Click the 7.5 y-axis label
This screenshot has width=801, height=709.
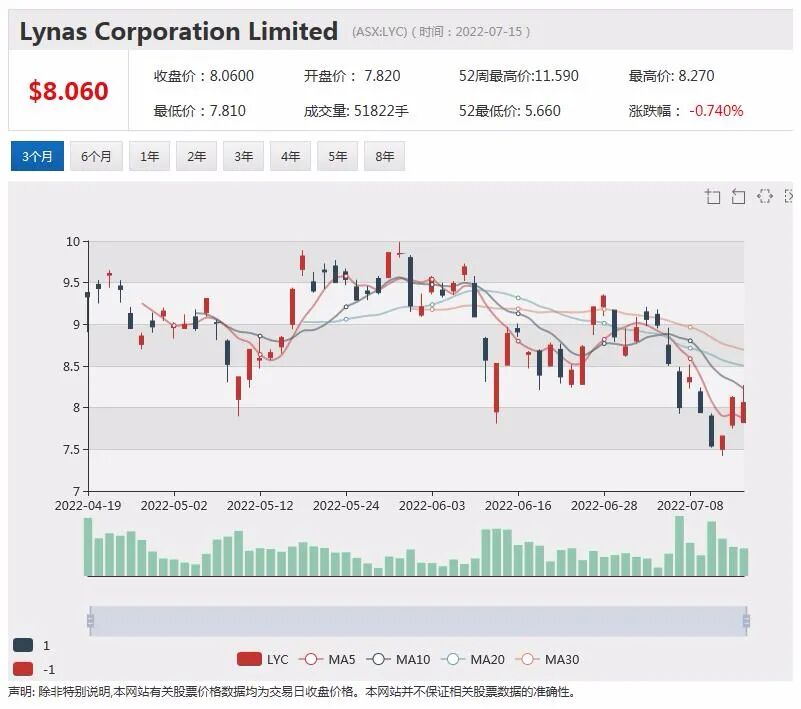pos(72,450)
